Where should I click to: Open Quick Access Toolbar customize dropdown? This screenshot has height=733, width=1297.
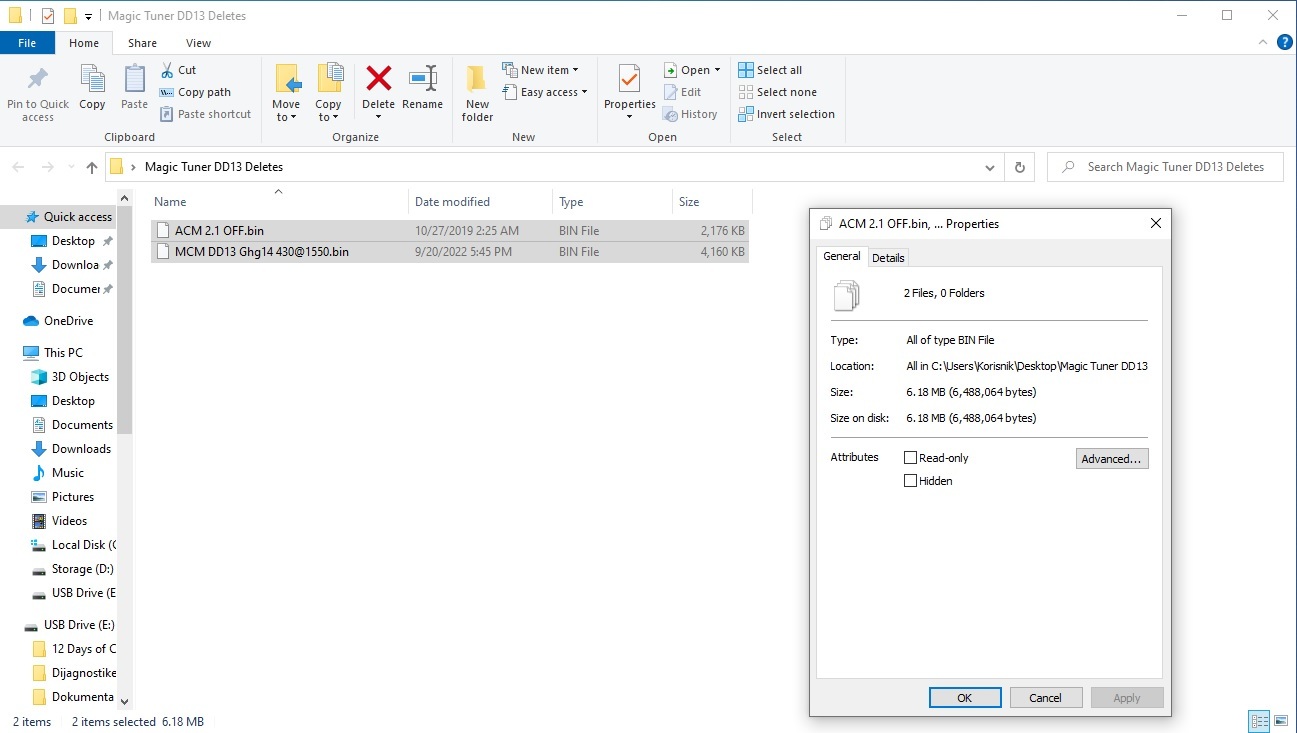pos(89,16)
